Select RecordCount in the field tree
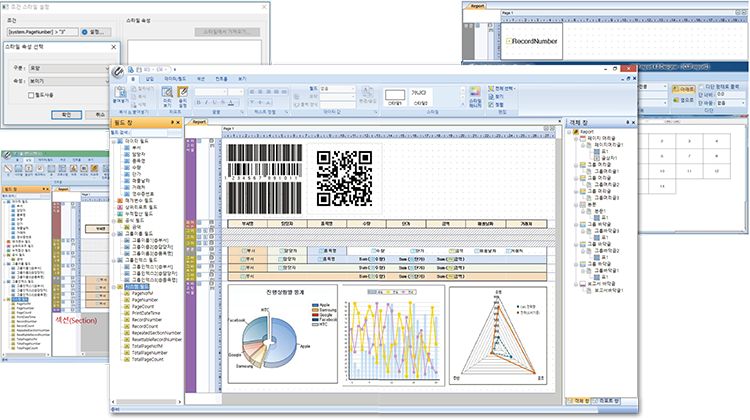The image size is (750, 420). pyautogui.click(x=145, y=326)
